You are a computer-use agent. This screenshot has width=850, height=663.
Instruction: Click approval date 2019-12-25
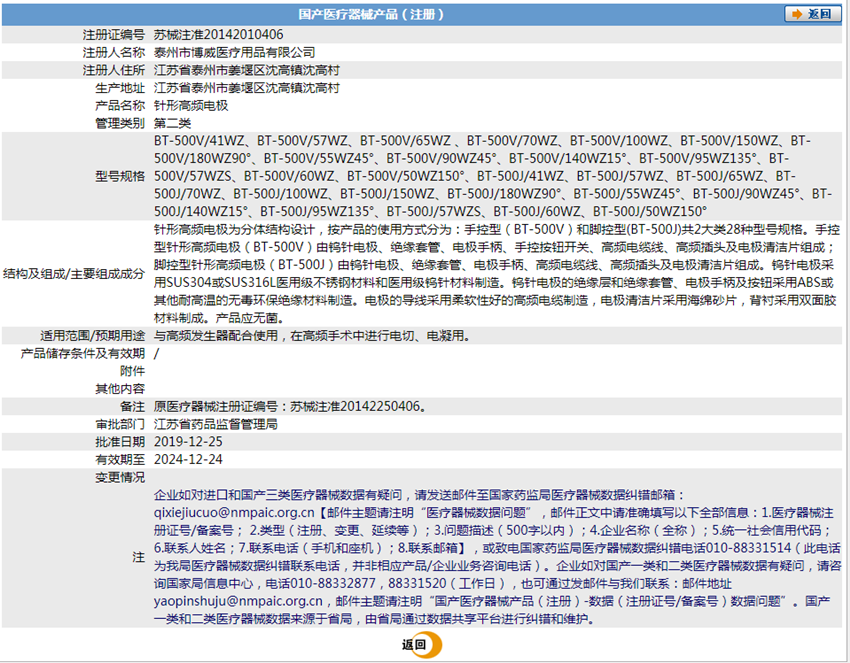(188, 442)
